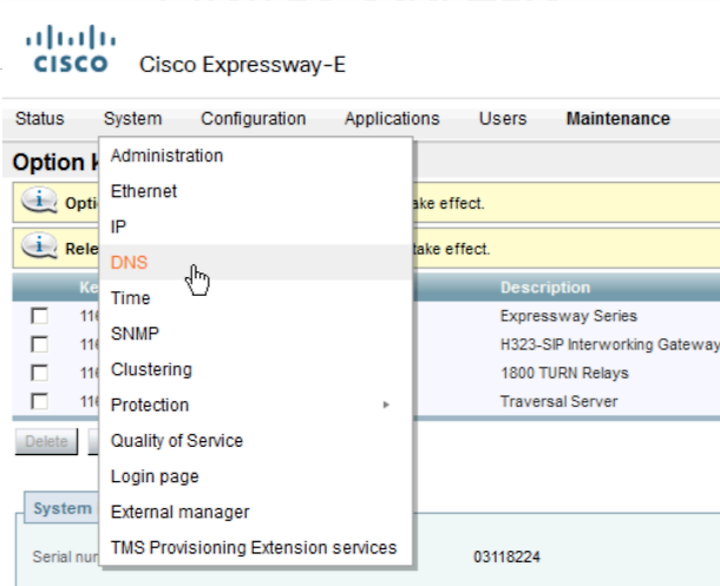This screenshot has height=586, width=720.
Task: Select TMS Provisioning Extension services
Action: coord(256,547)
